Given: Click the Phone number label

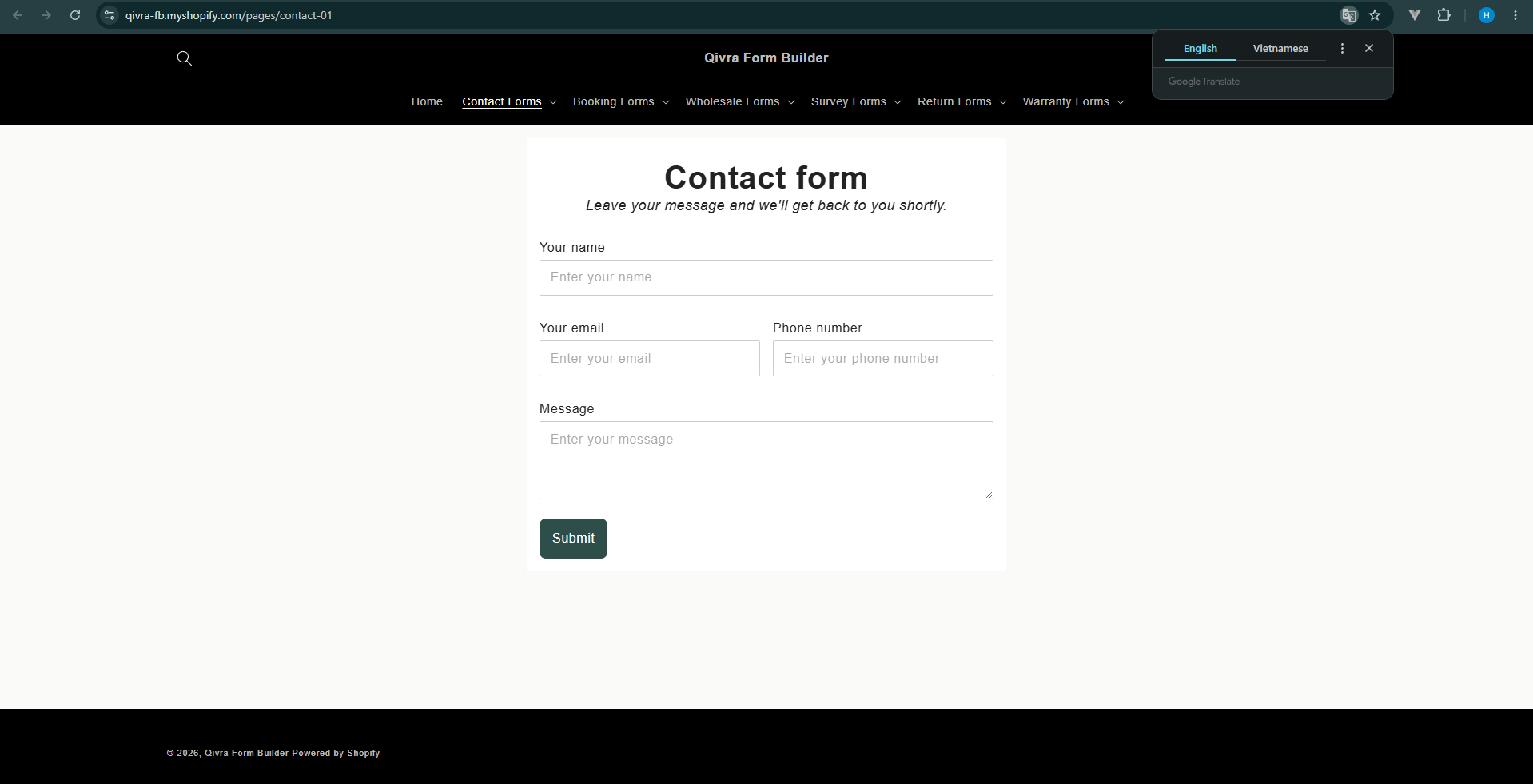Looking at the screenshot, I should pos(817,328).
